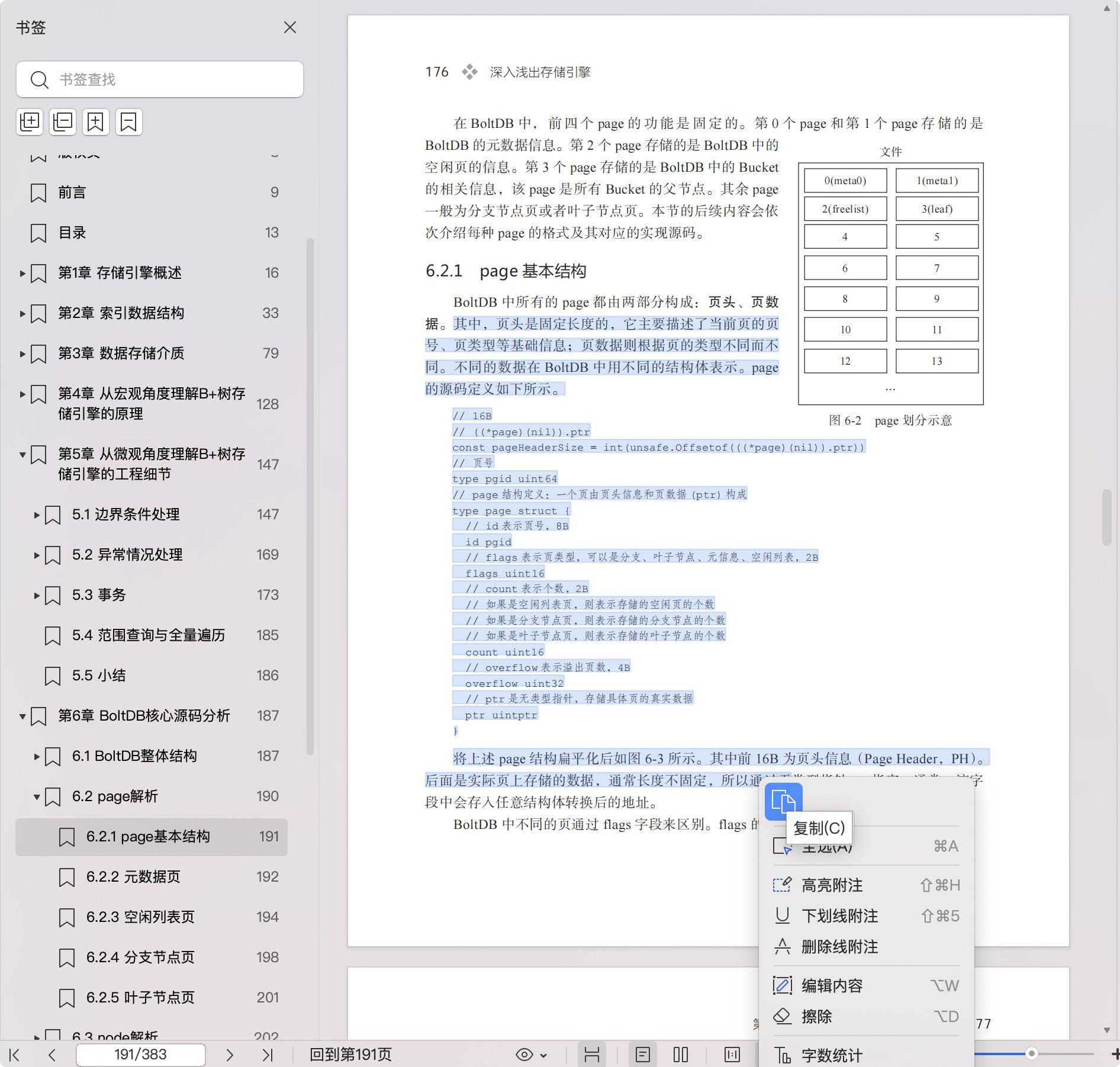Click the 回到第191页 button
The height and width of the screenshot is (1067, 1120).
[350, 1055]
